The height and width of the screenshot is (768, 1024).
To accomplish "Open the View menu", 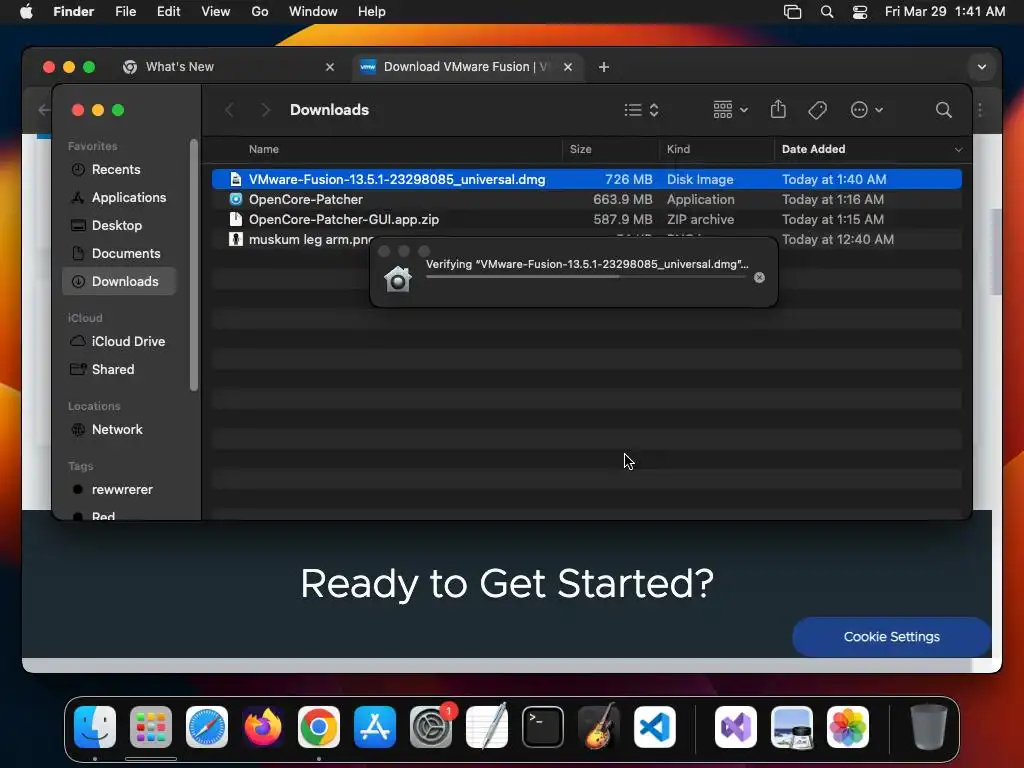I will point(216,12).
